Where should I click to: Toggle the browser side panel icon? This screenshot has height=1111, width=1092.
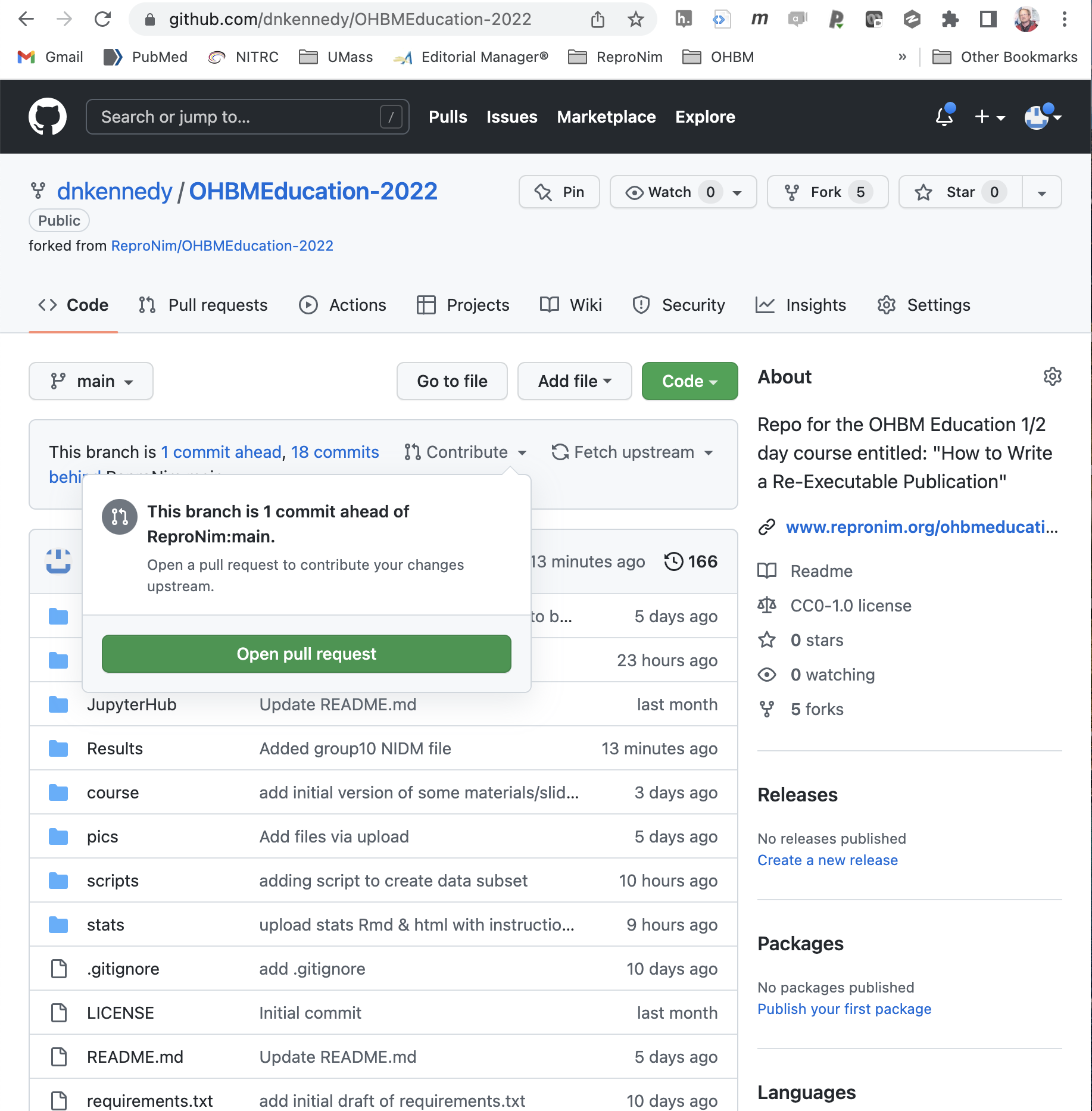click(988, 20)
